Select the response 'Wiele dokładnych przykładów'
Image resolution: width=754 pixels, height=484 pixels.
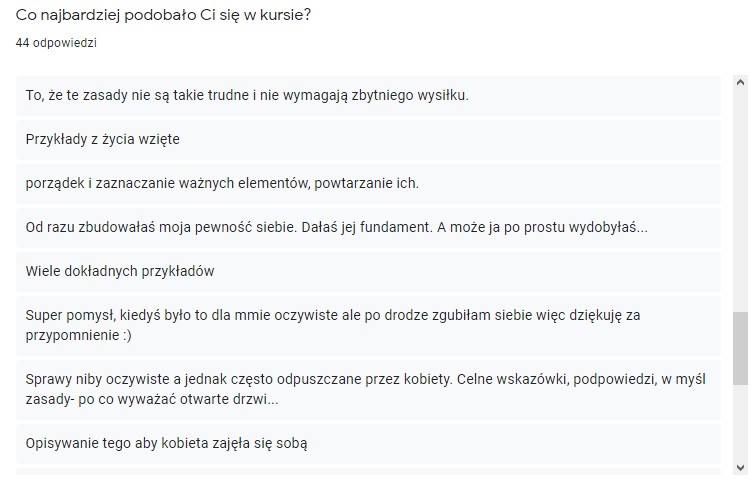368,272
